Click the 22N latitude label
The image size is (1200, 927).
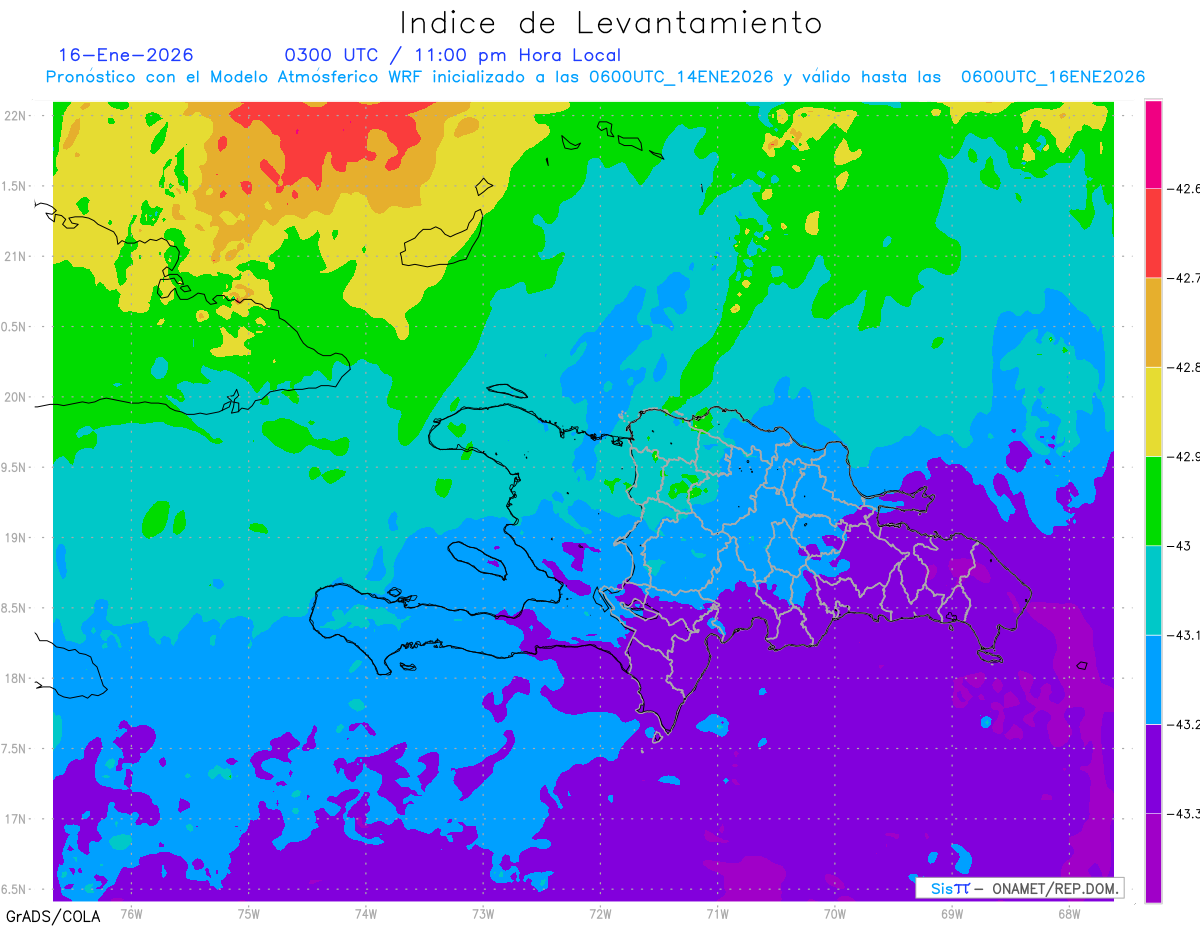(x=15, y=115)
